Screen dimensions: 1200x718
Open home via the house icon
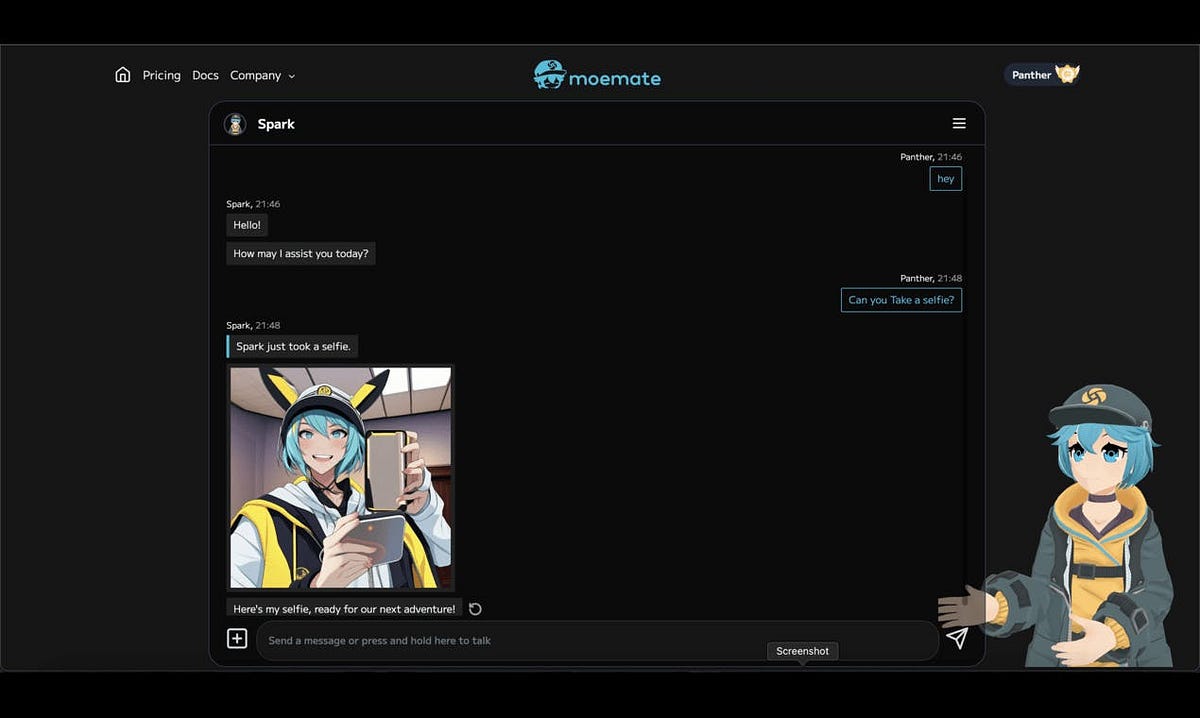(122, 74)
